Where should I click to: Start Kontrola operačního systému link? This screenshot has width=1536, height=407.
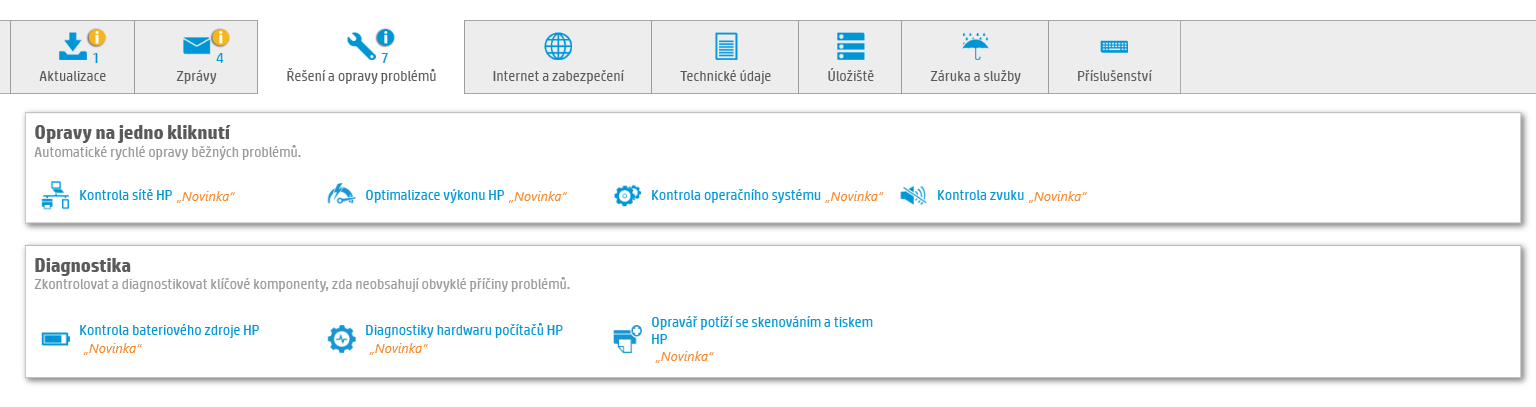[735, 195]
